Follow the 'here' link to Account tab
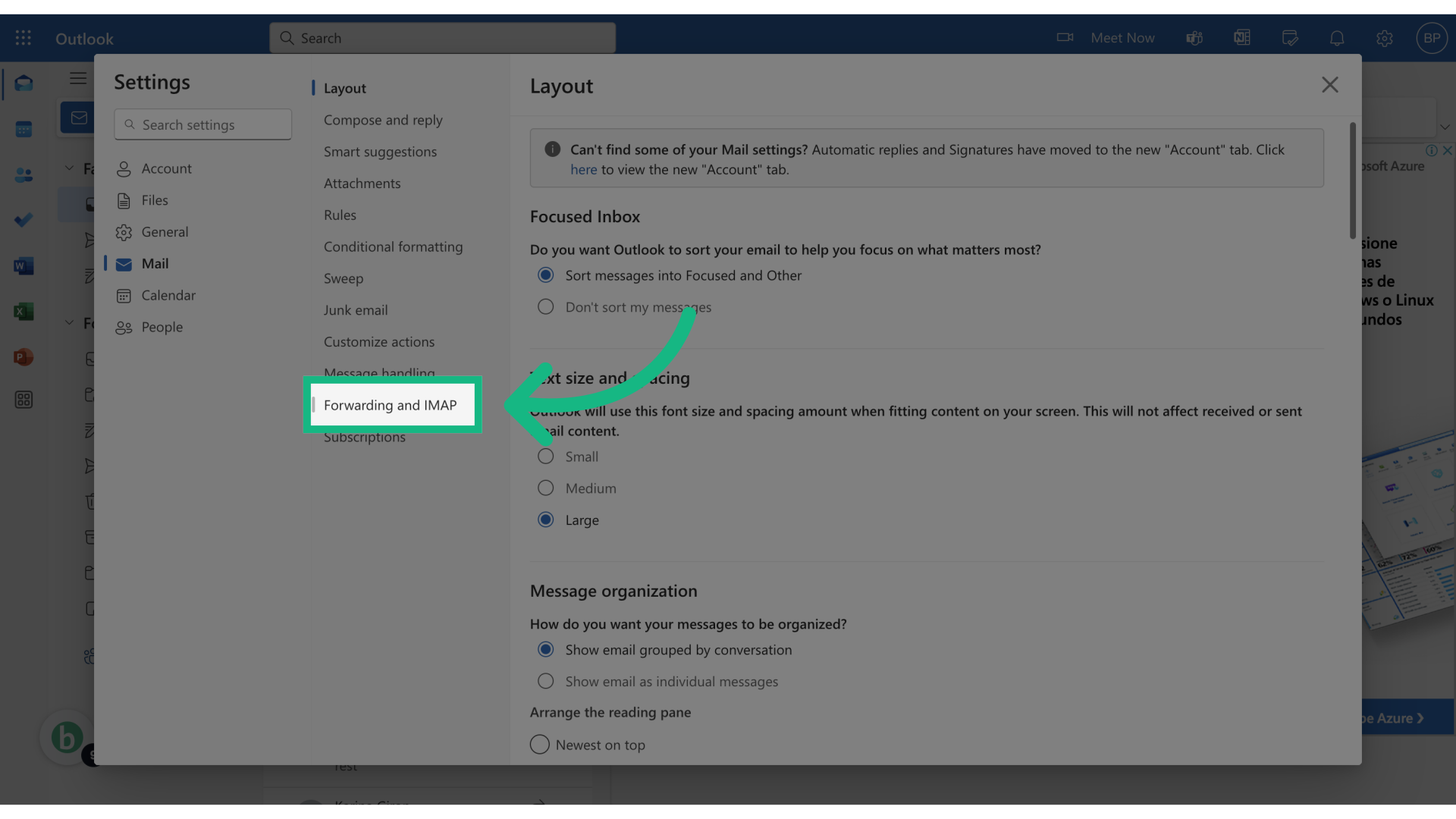 (584, 170)
